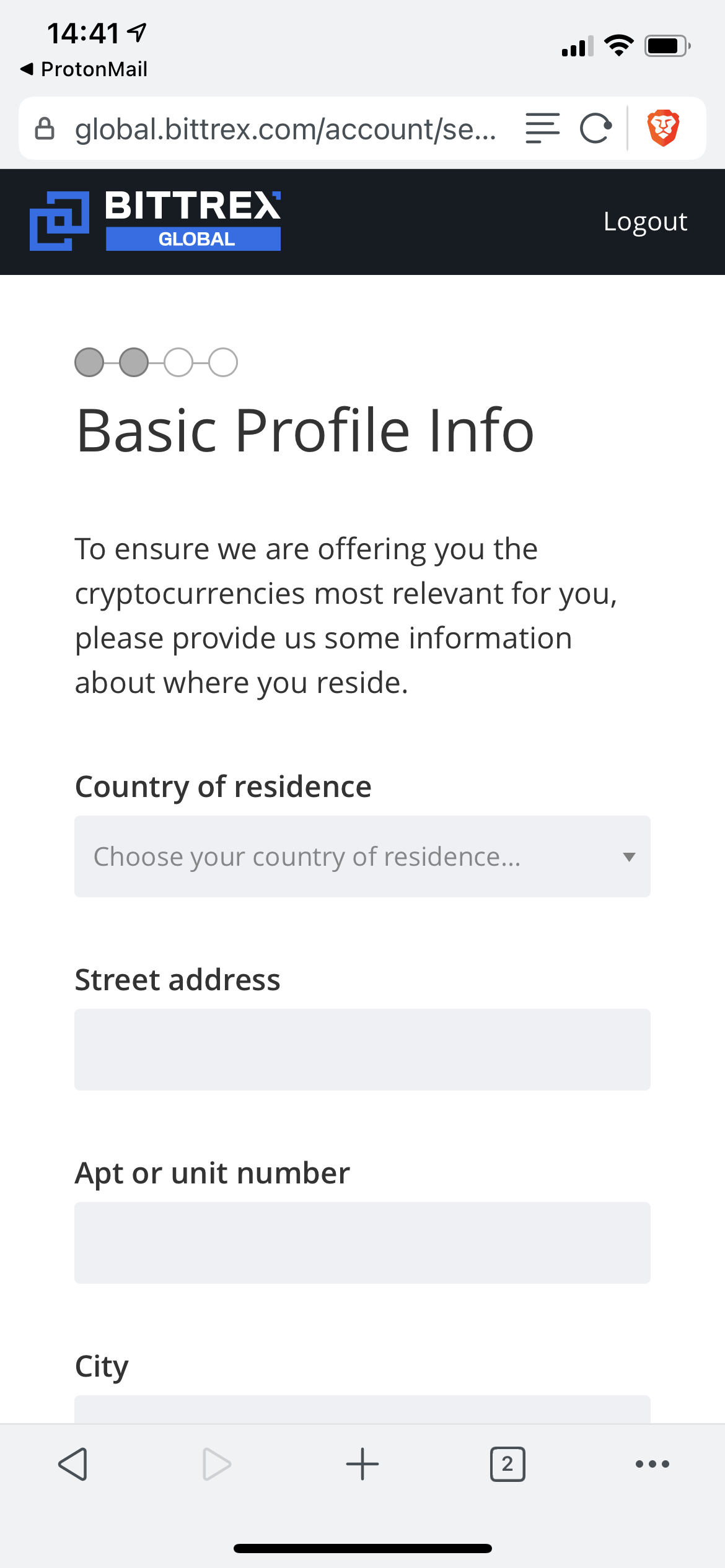The image size is (725, 1568).
Task: Reload the page with the refresh icon
Action: click(596, 128)
